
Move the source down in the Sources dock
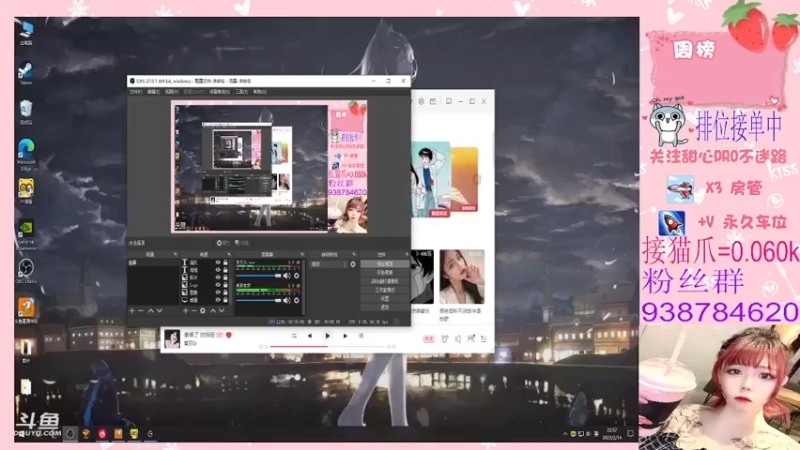[221, 311]
